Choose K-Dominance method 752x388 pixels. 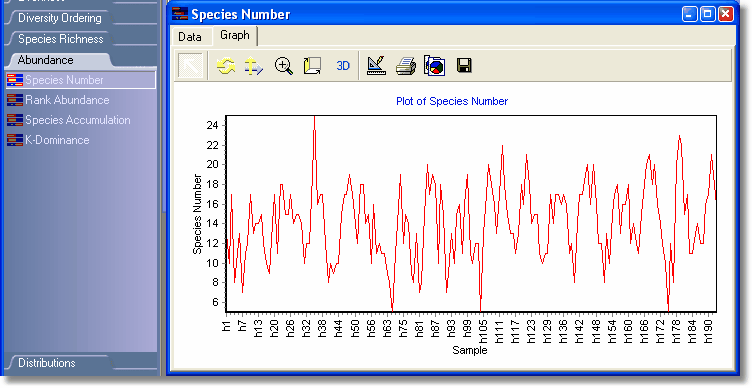57,140
